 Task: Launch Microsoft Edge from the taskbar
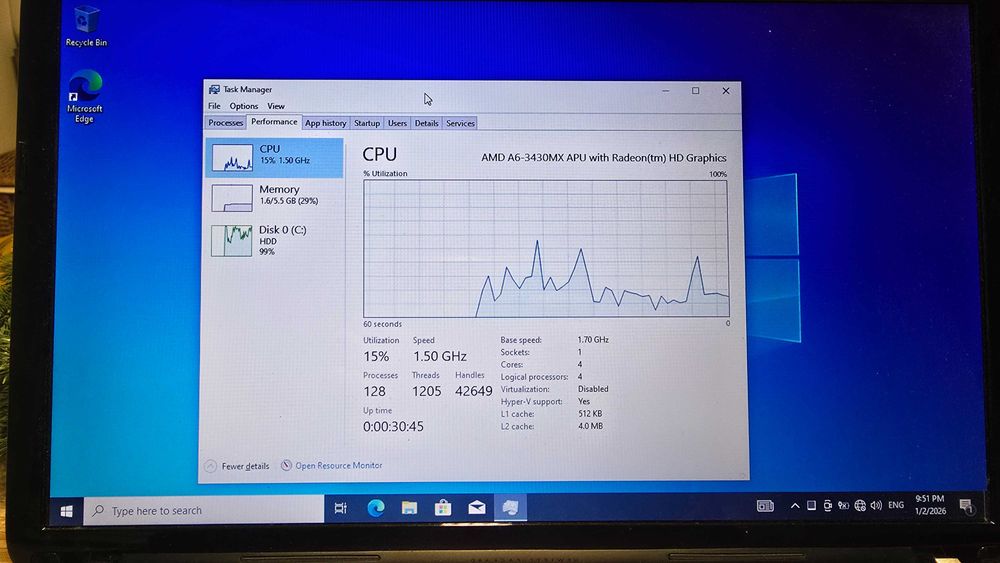[376, 508]
